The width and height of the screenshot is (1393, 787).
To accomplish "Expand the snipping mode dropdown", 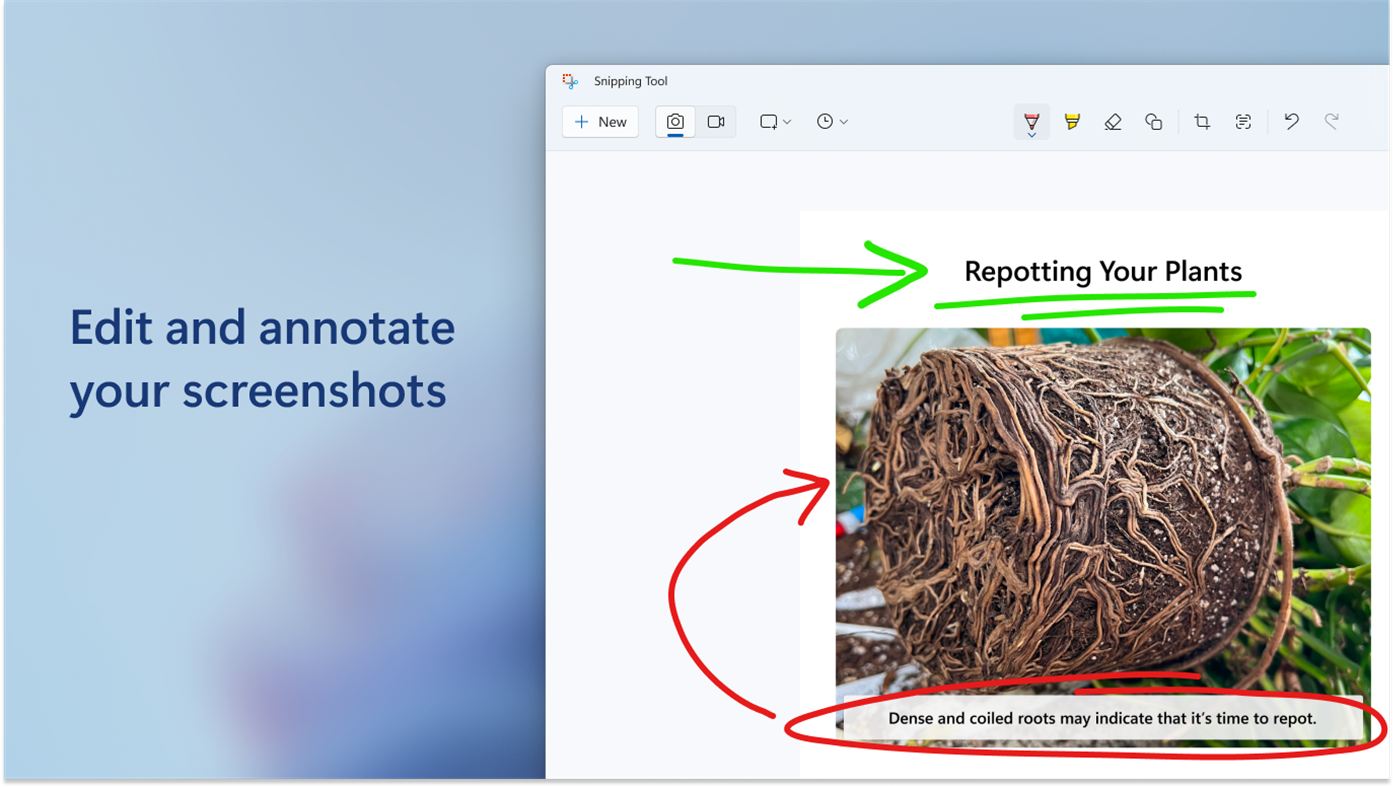I will click(x=775, y=121).
